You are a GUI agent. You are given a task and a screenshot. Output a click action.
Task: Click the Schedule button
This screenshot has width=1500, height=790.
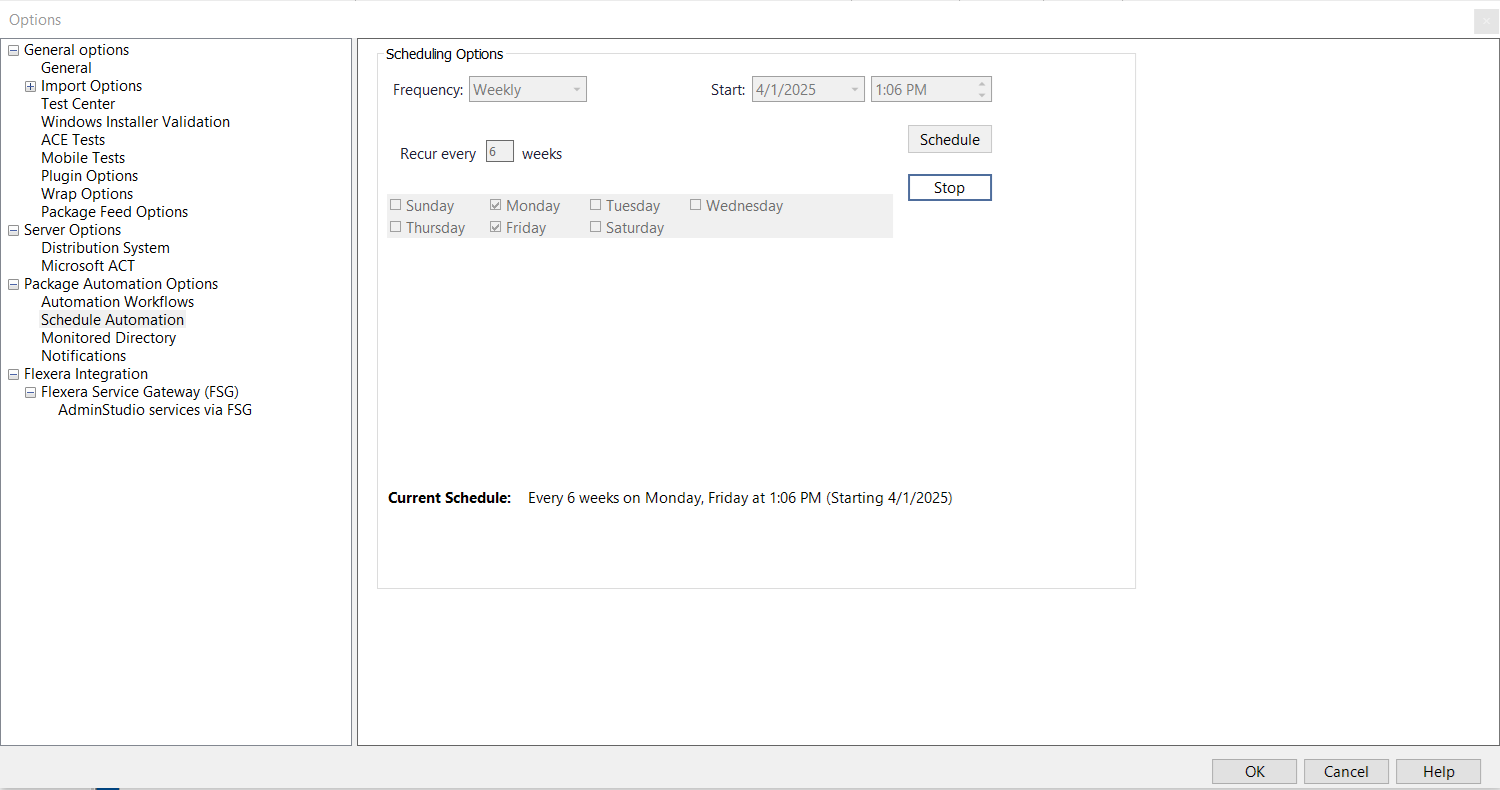(949, 140)
